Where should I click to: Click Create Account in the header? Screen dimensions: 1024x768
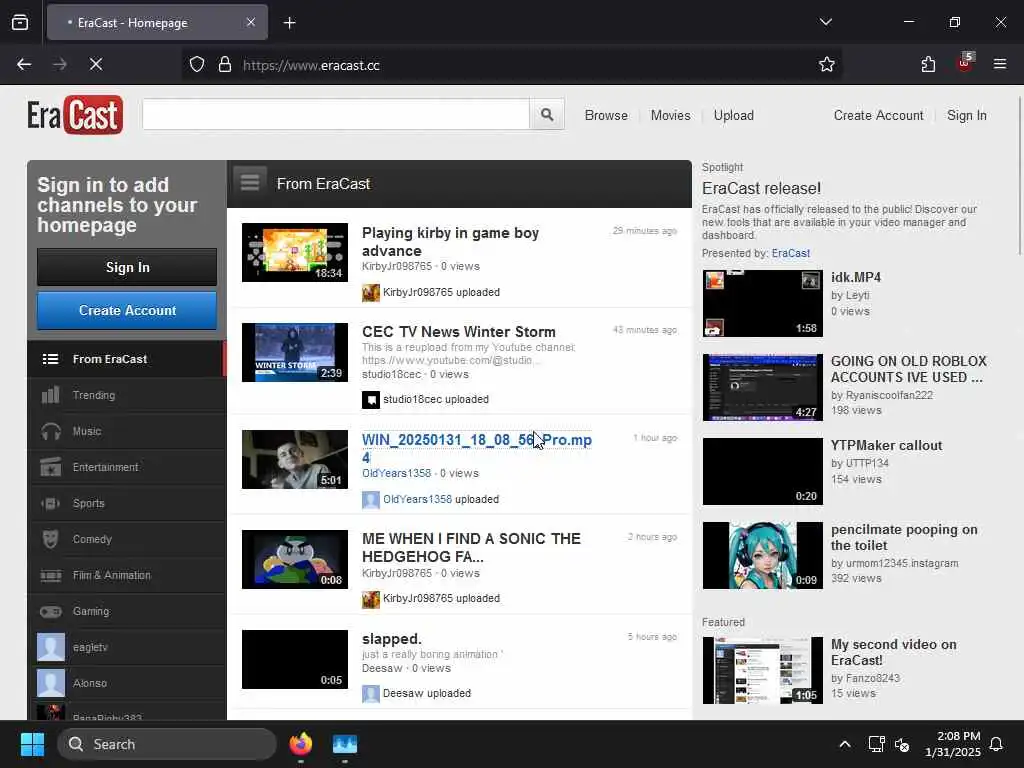(x=878, y=116)
